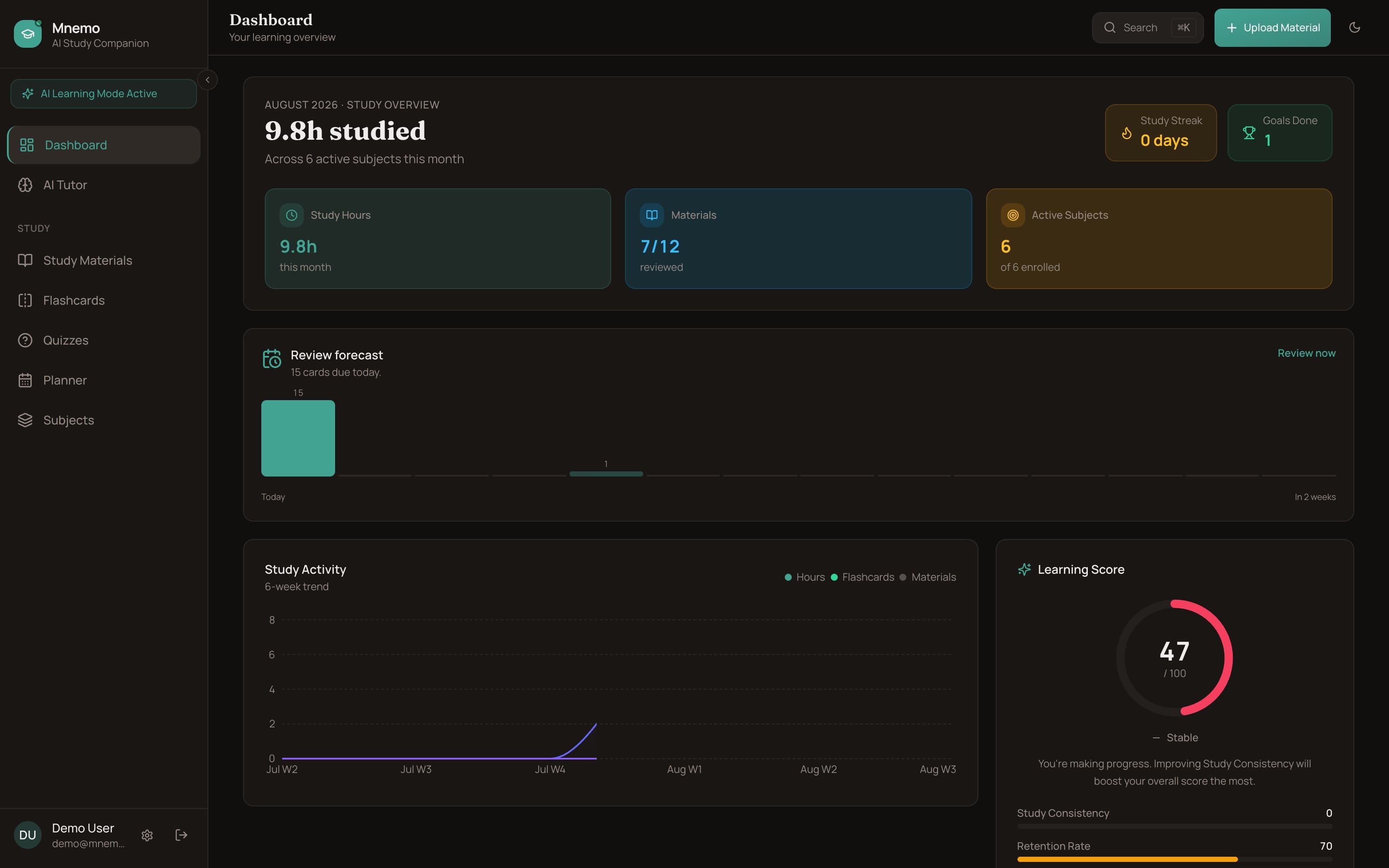The height and width of the screenshot is (868, 1389).
Task: Toggle the Flashcards series in chart legend
Action: tap(862, 577)
